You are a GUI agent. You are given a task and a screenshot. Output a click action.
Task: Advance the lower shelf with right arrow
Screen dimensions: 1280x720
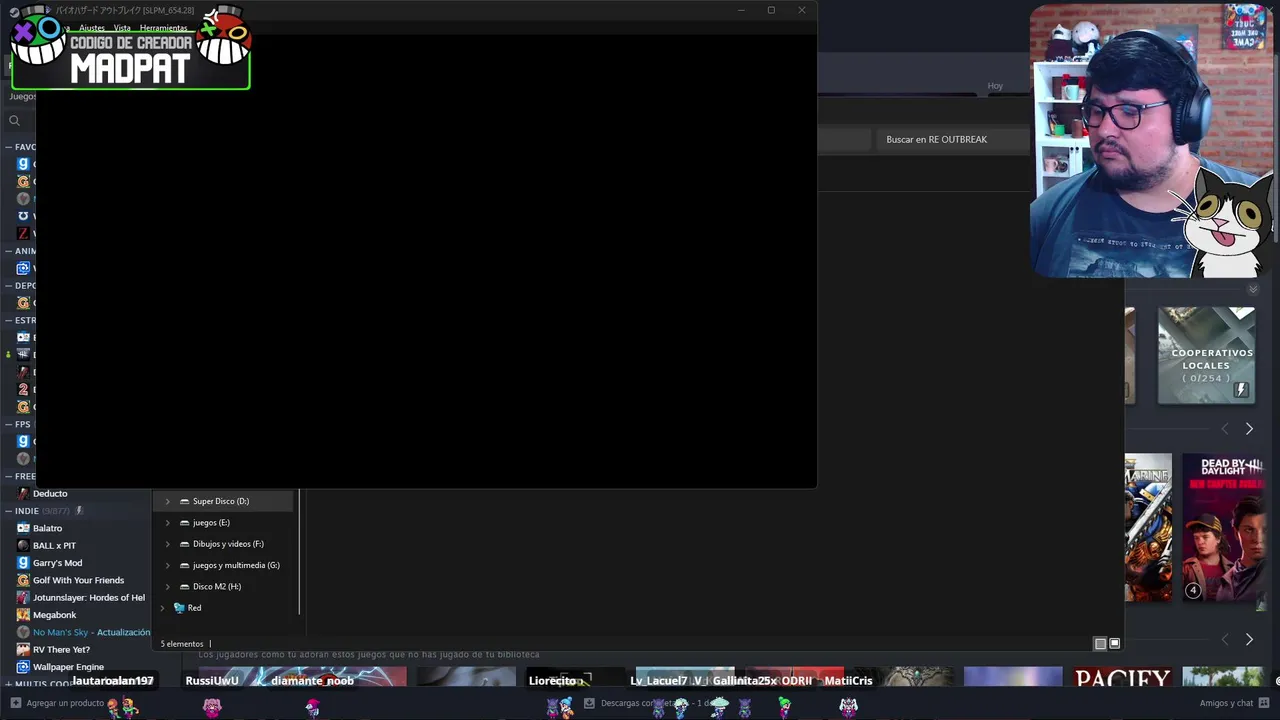tap(1249, 640)
